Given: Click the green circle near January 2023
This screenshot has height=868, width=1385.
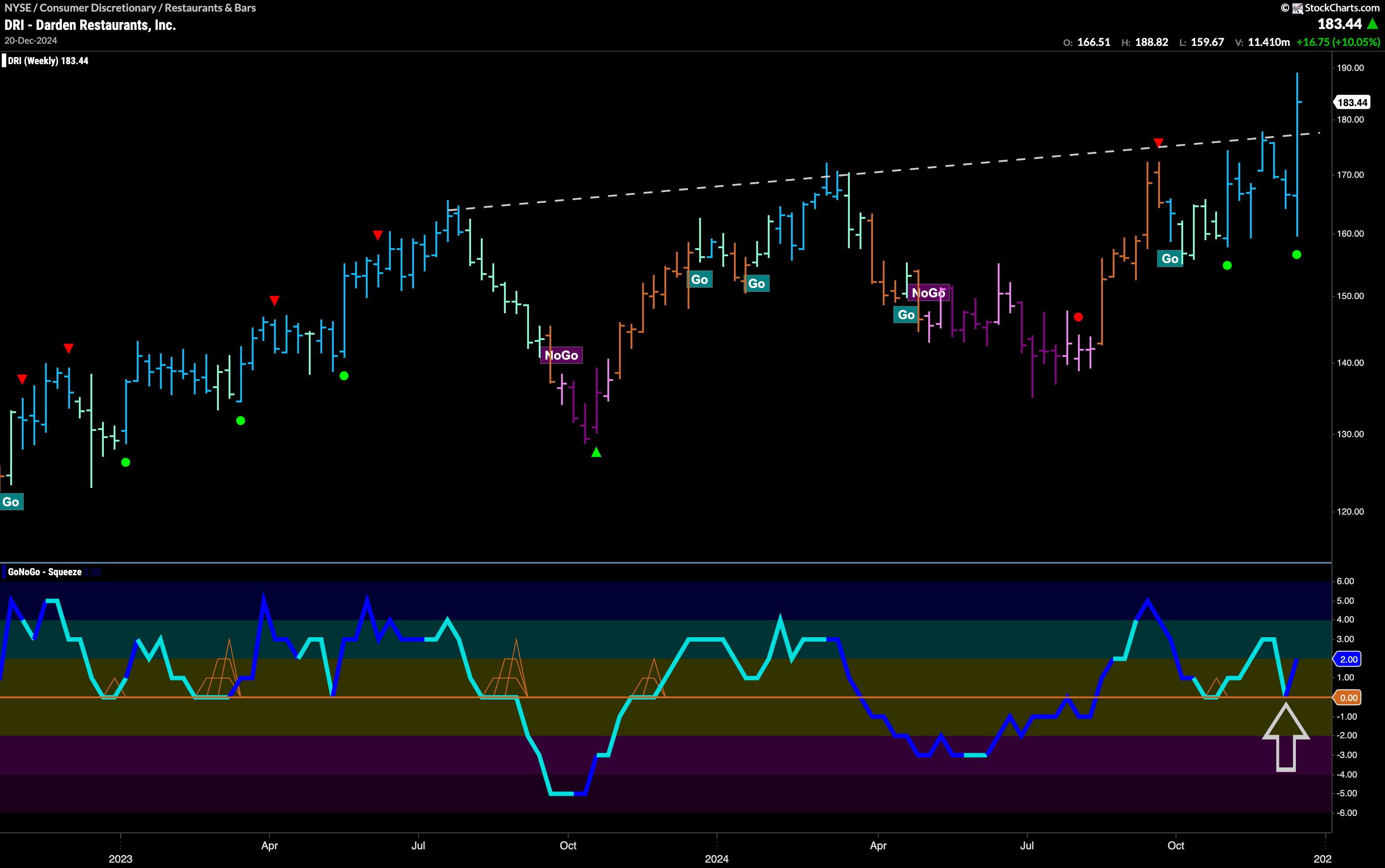Looking at the screenshot, I should (126, 463).
